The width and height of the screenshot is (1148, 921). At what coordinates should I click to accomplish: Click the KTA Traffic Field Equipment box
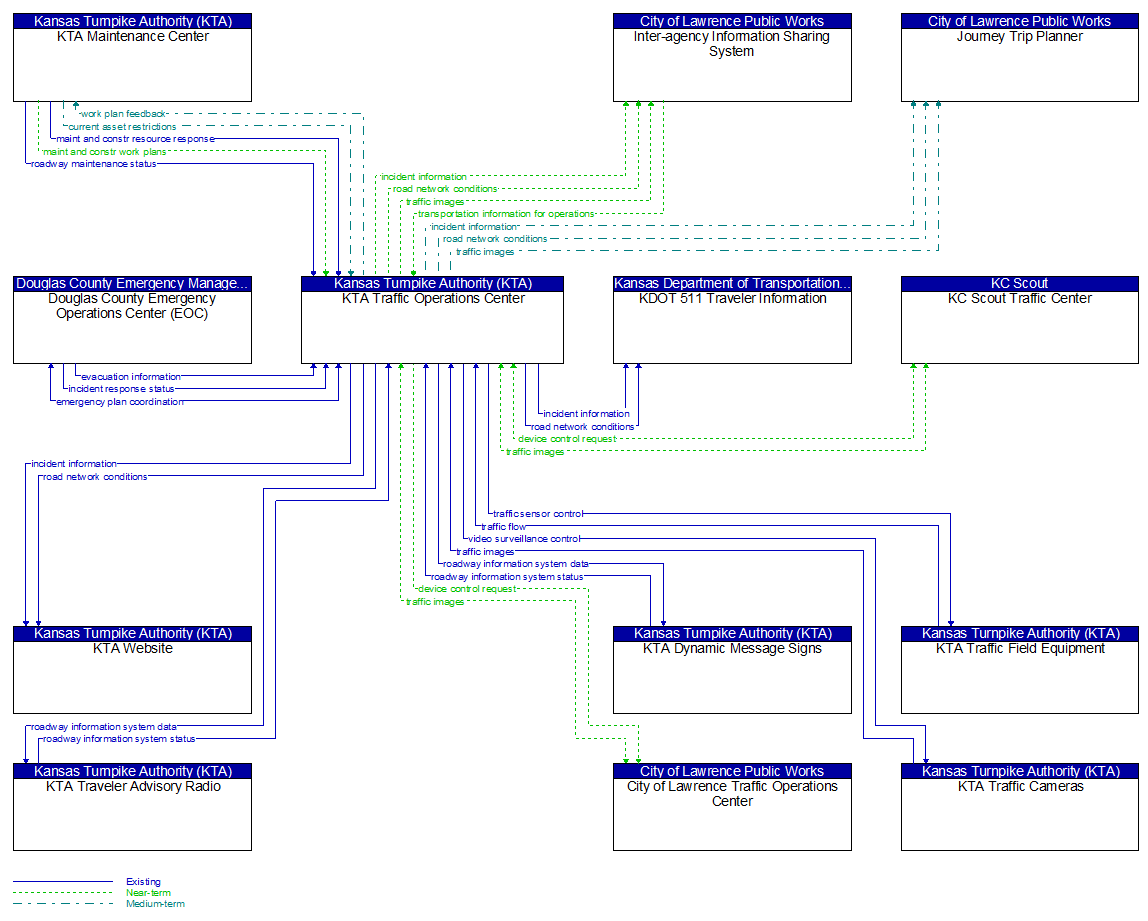tap(1020, 670)
